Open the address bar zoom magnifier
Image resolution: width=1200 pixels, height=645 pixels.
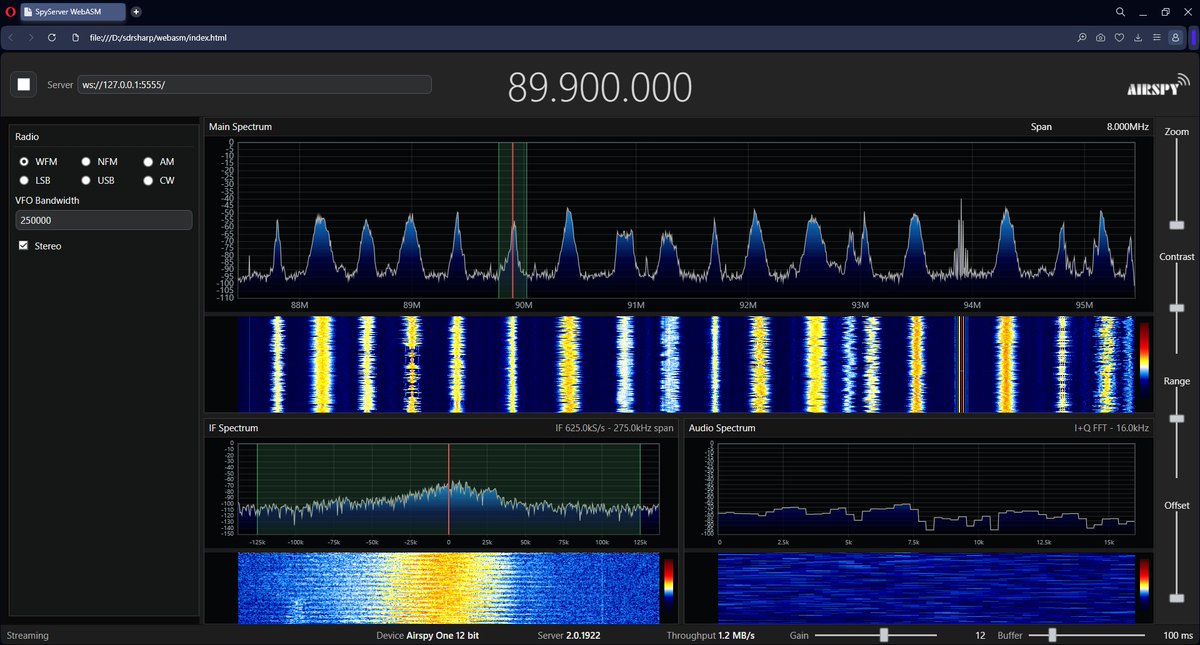1082,37
